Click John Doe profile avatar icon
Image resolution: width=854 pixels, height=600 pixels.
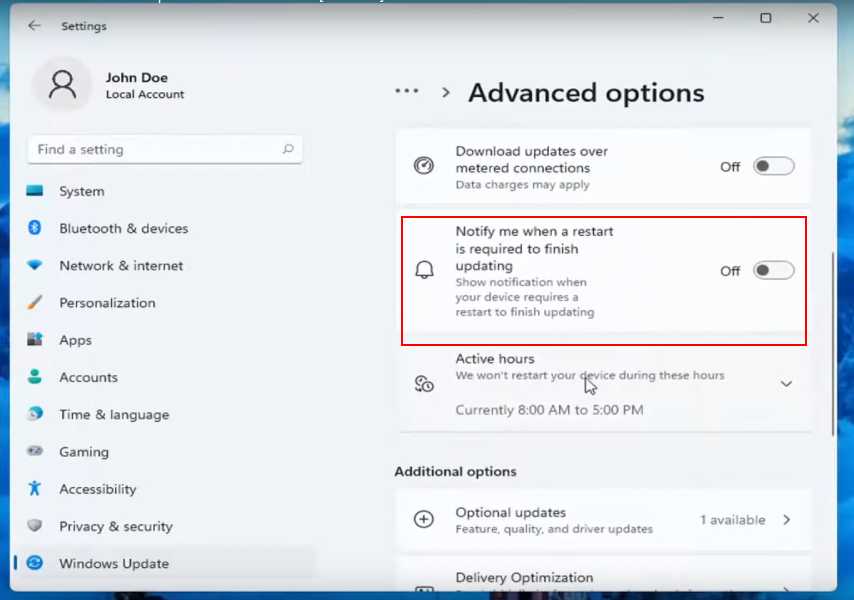63,85
